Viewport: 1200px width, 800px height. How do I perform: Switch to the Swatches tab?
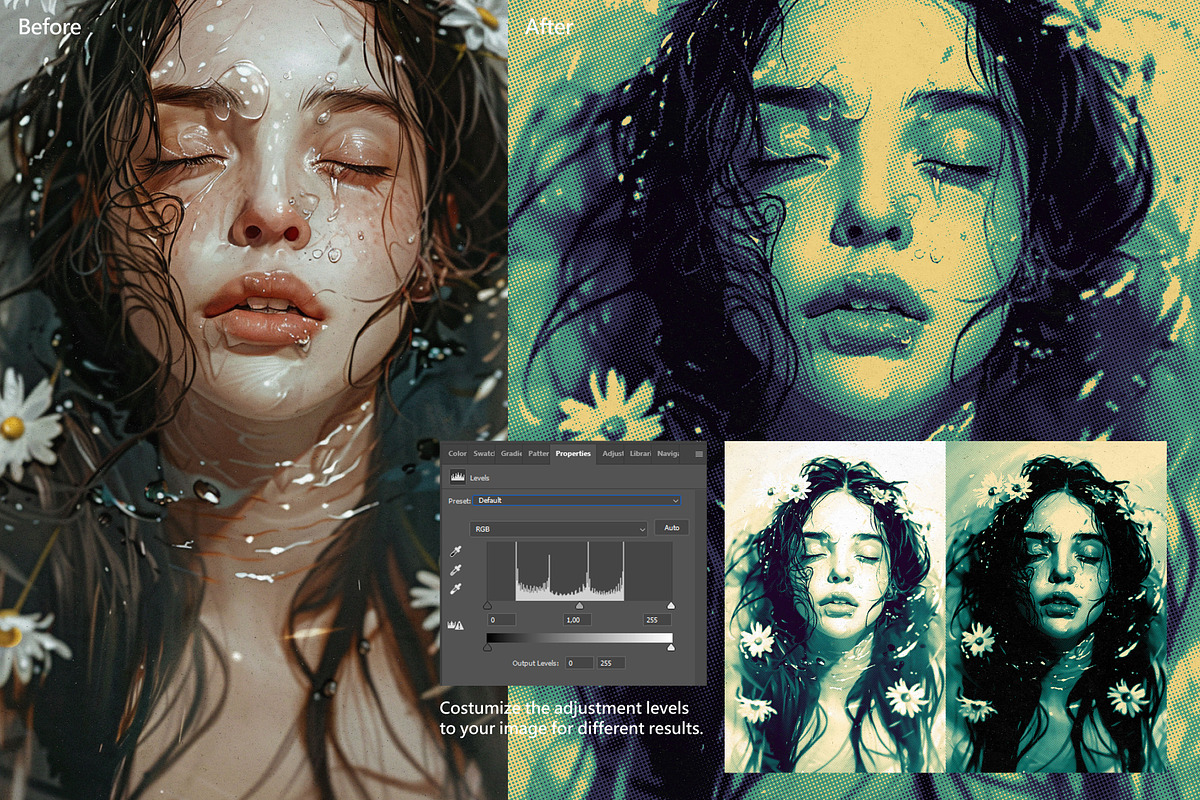[483, 454]
